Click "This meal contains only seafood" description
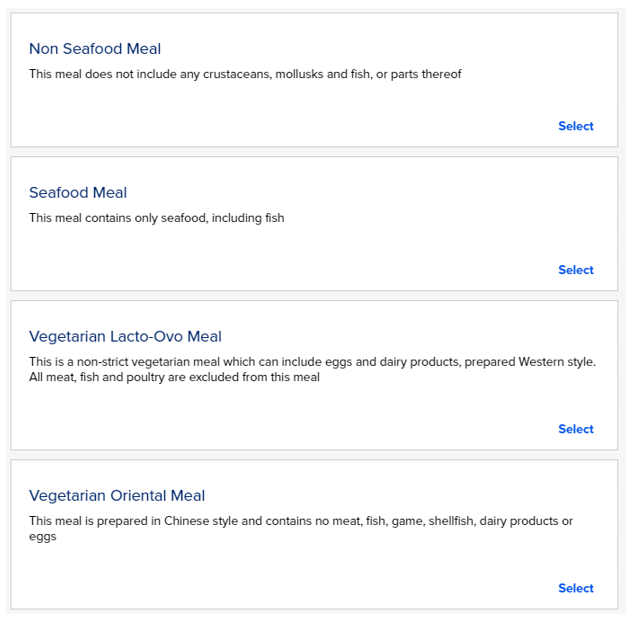The image size is (626, 625). 156,218
